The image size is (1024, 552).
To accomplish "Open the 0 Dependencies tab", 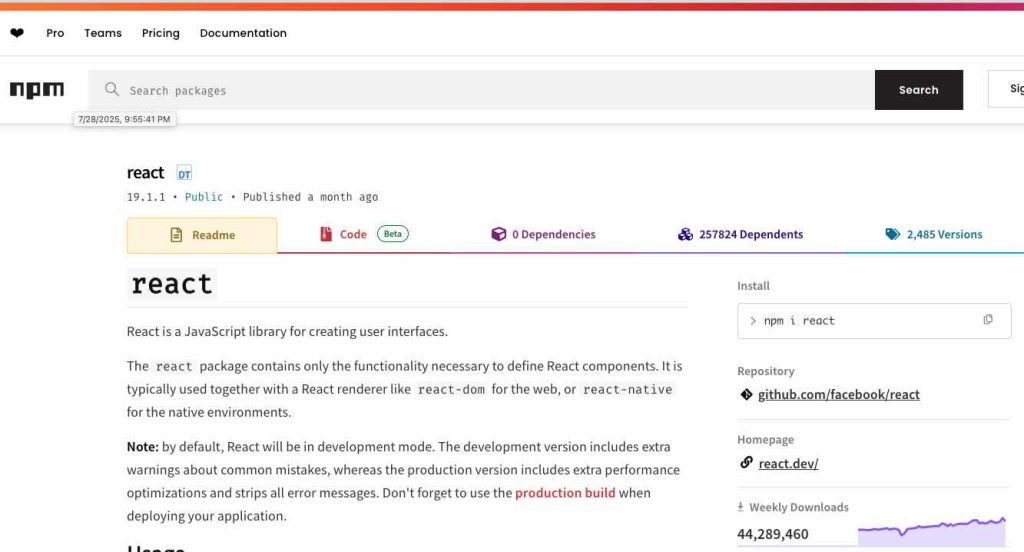I will pyautogui.click(x=543, y=235).
